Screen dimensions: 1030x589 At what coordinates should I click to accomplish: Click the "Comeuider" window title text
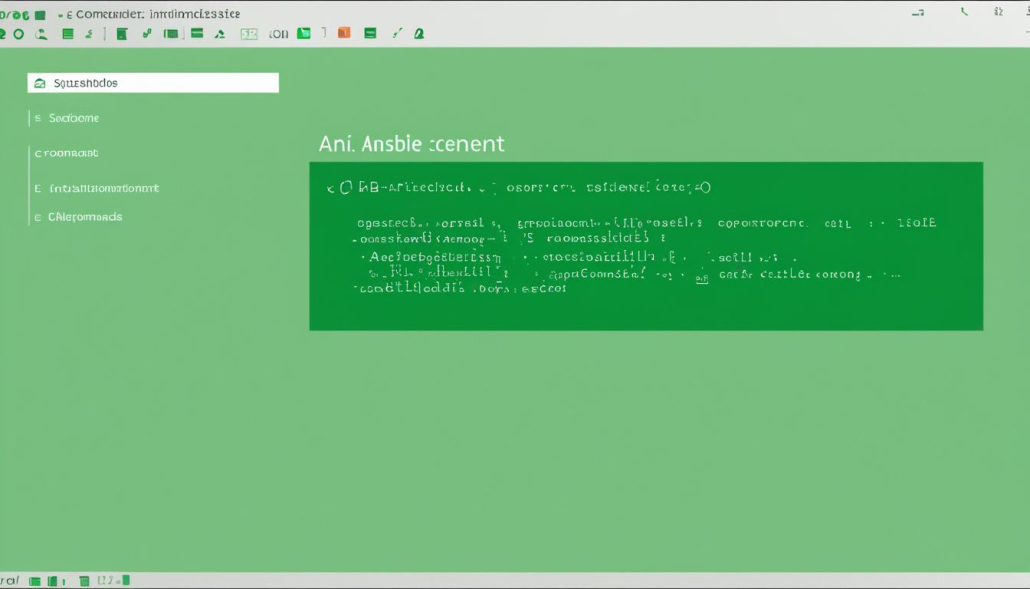[110, 14]
